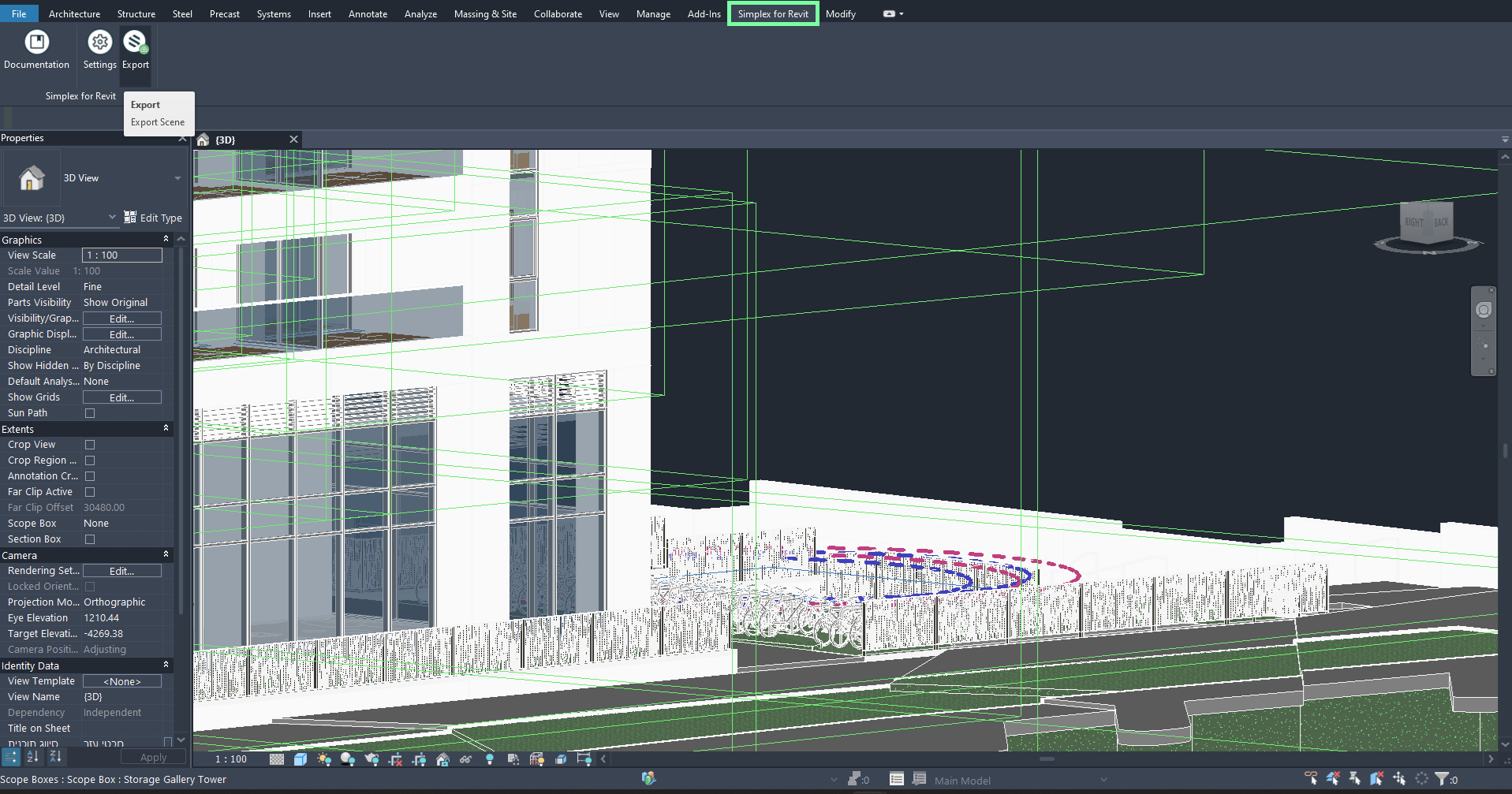Toggle the Section Box checkbox
The image size is (1512, 794).
[x=90, y=539]
